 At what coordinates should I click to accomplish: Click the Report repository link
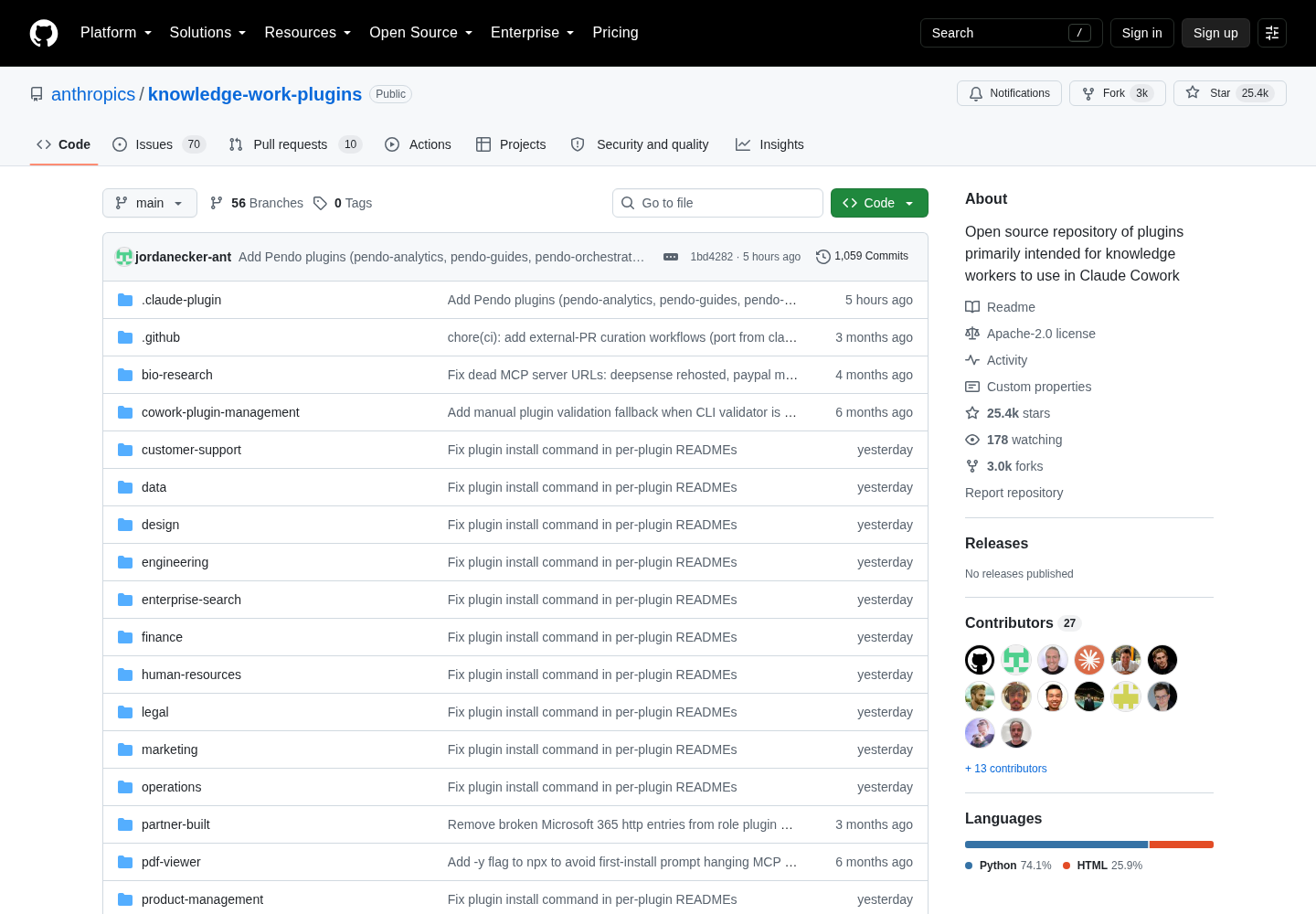(1014, 493)
